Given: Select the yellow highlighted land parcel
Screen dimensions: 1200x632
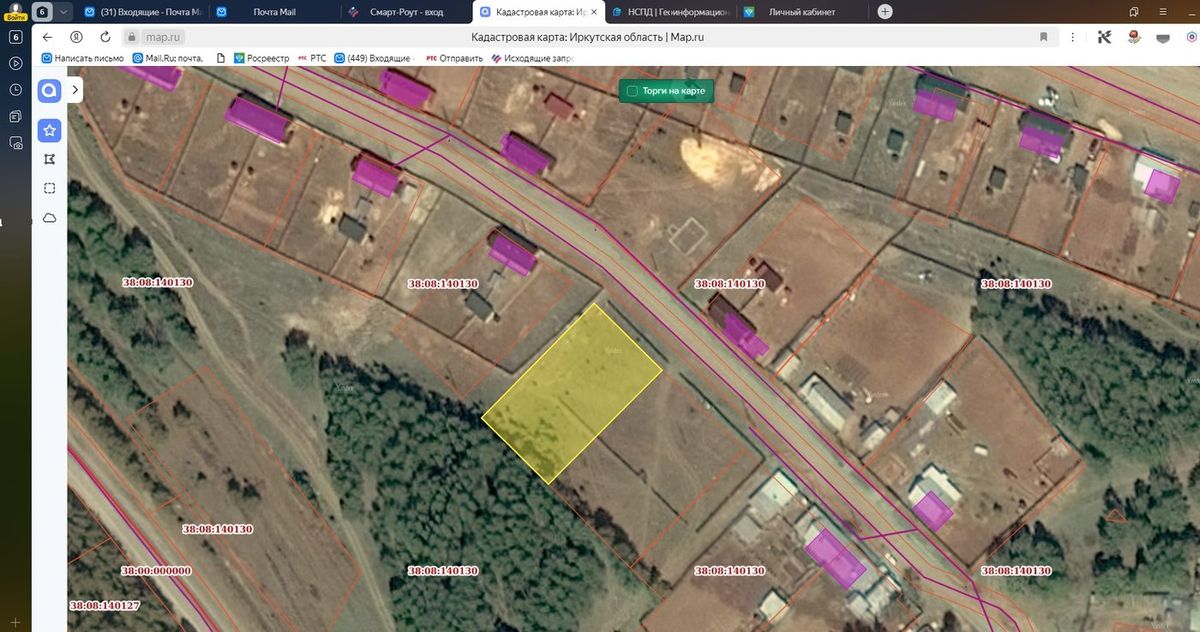Looking at the screenshot, I should [x=573, y=394].
